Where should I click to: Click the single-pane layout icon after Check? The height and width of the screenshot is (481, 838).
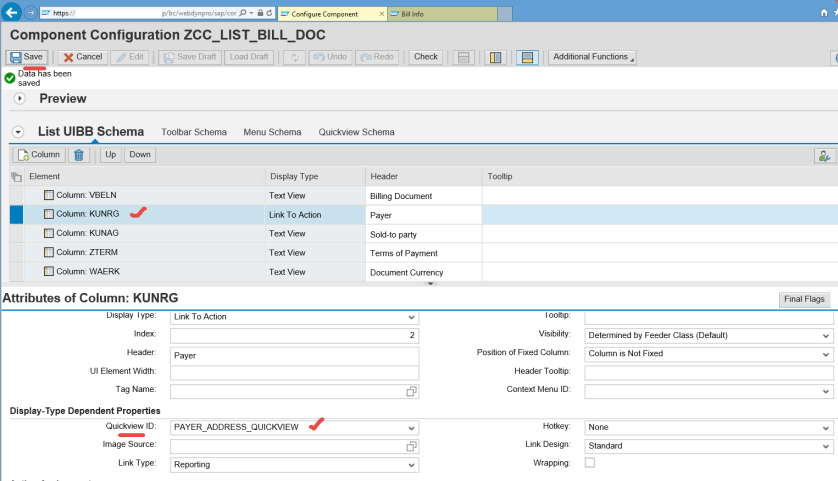(463, 57)
